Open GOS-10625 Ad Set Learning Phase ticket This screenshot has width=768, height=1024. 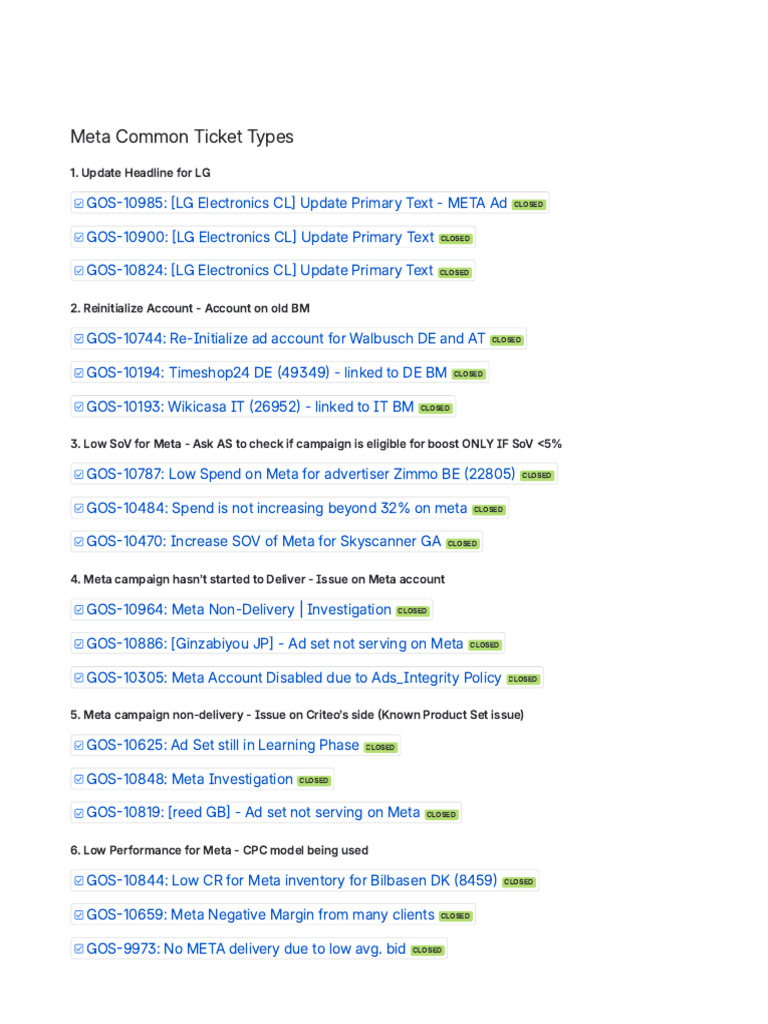(x=223, y=744)
